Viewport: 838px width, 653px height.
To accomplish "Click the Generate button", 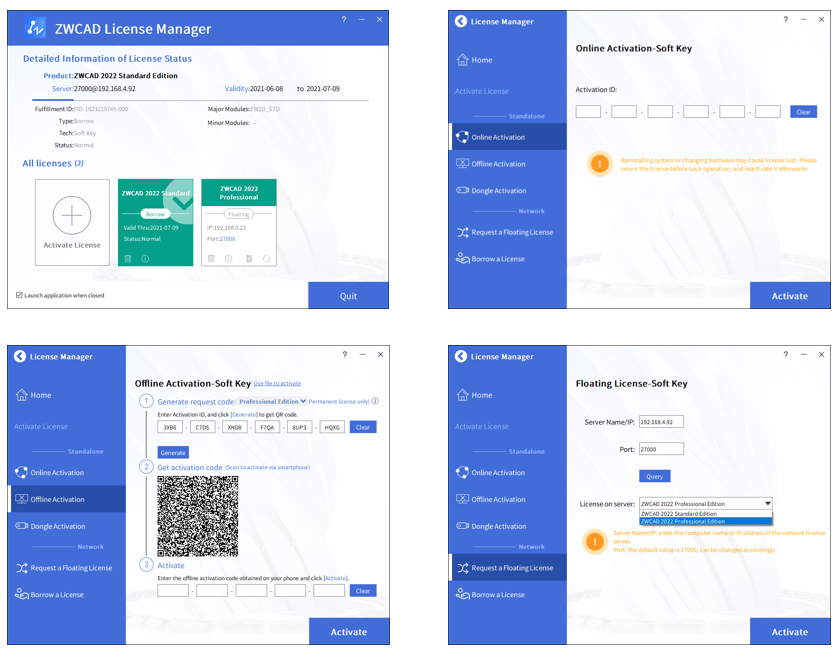I will 173,452.
